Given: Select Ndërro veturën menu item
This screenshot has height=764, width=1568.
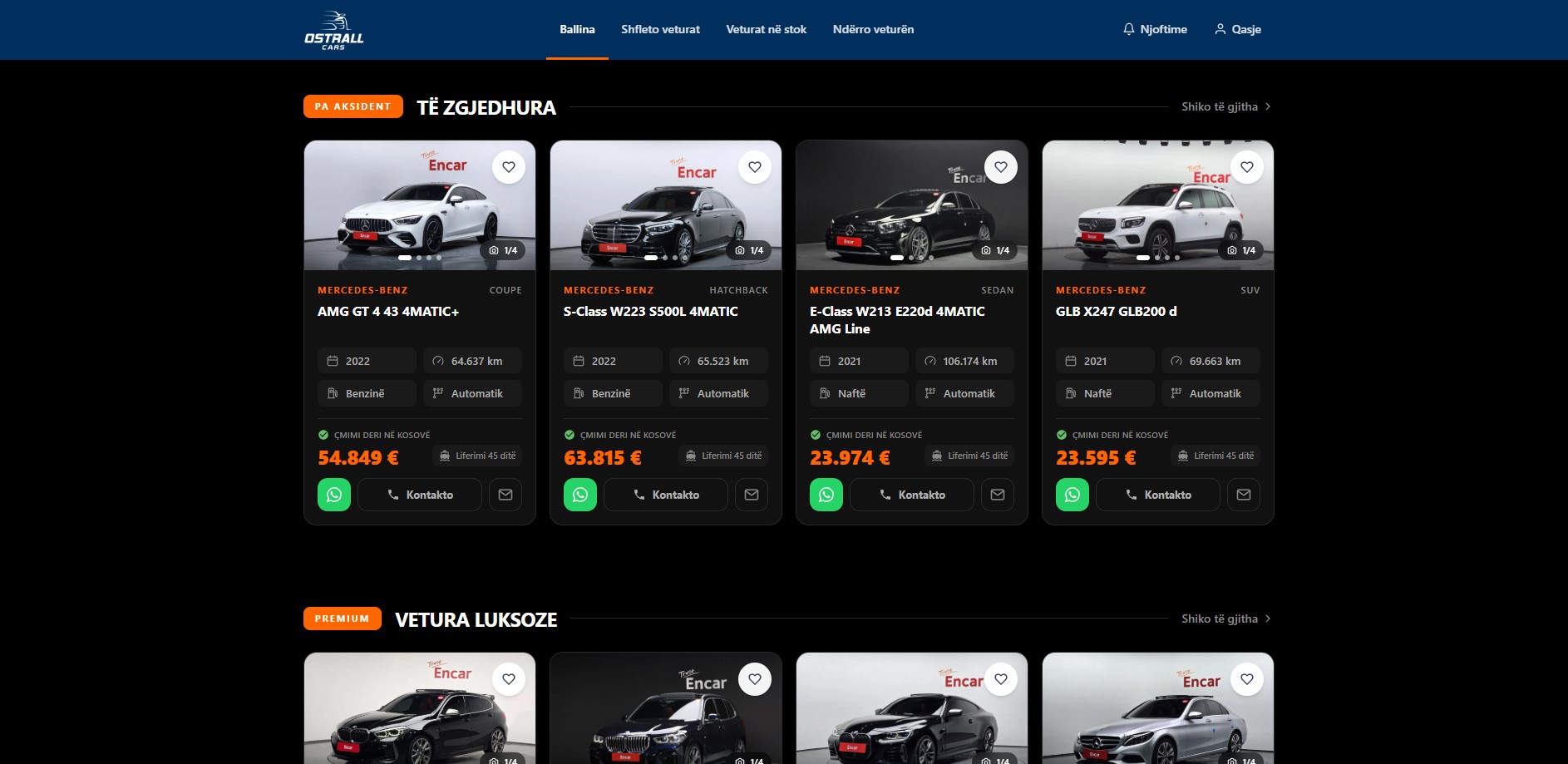Looking at the screenshot, I should 873,29.
